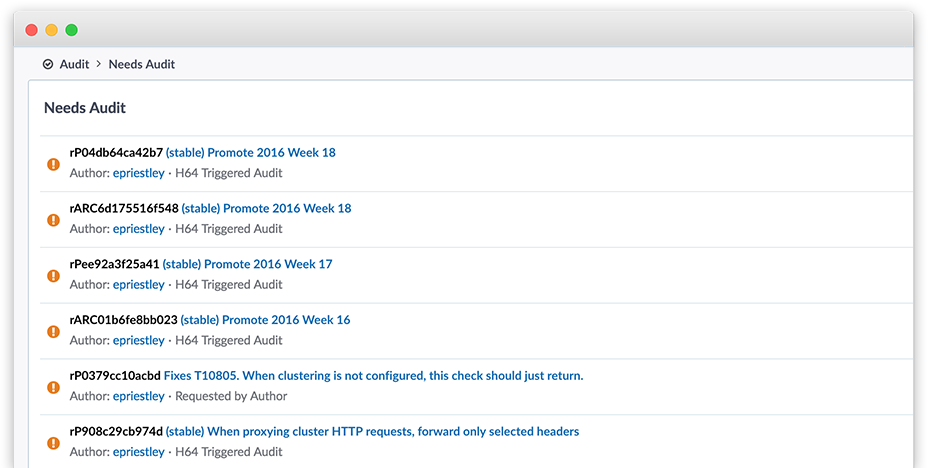
Task: Open the rARC6d175516f548 Promote 2016 Week 18 commit
Action: [266, 209]
